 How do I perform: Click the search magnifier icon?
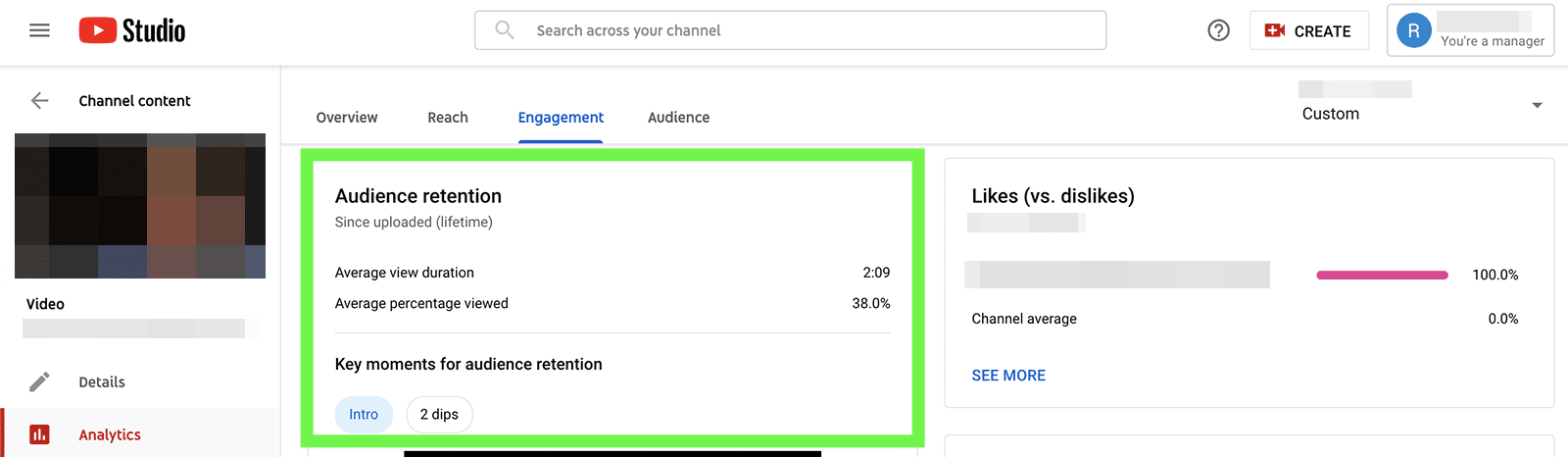coord(505,30)
